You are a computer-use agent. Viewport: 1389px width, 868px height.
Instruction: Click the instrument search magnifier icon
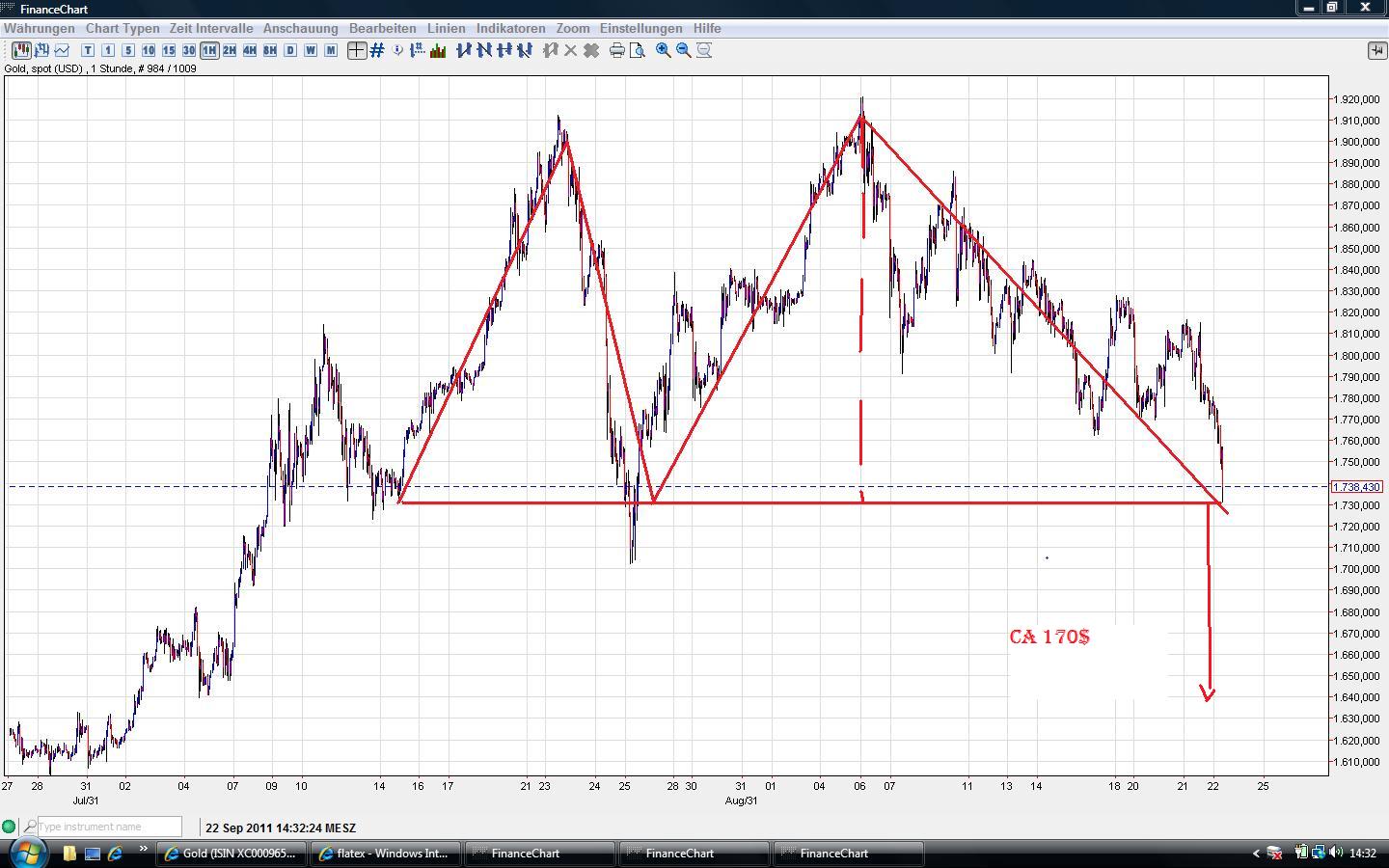coord(29,827)
